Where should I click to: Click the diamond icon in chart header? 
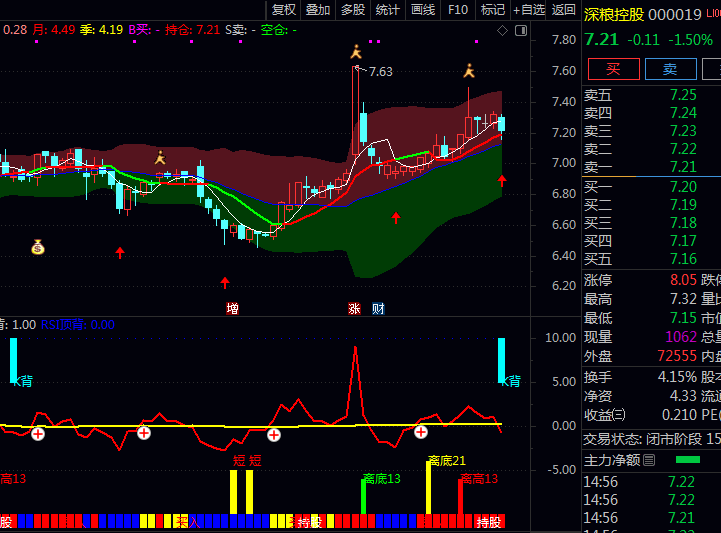point(502,30)
